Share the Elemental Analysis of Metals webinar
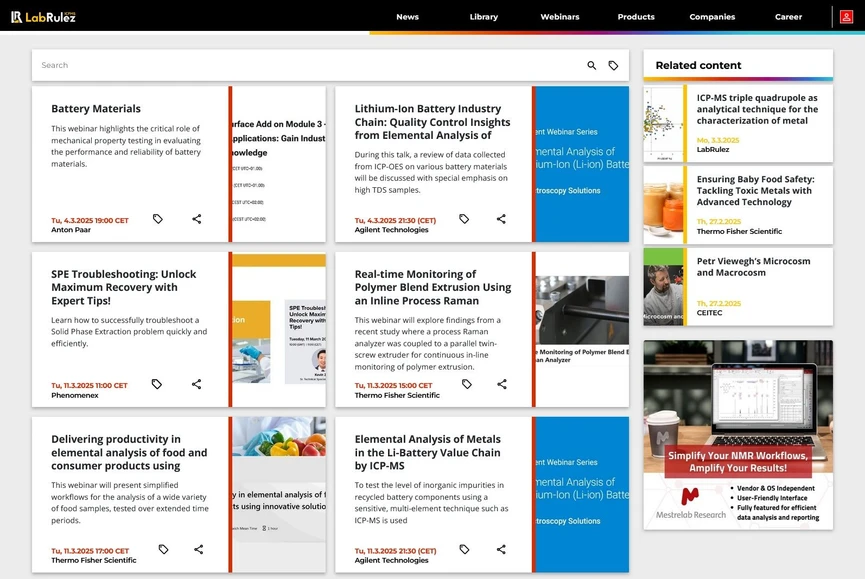This screenshot has height=579, width=865. pyautogui.click(x=501, y=549)
